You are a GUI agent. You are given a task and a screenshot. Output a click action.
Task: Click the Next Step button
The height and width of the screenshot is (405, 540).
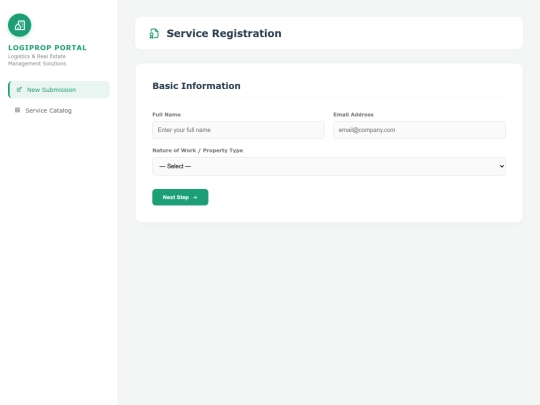pyautogui.click(x=180, y=197)
